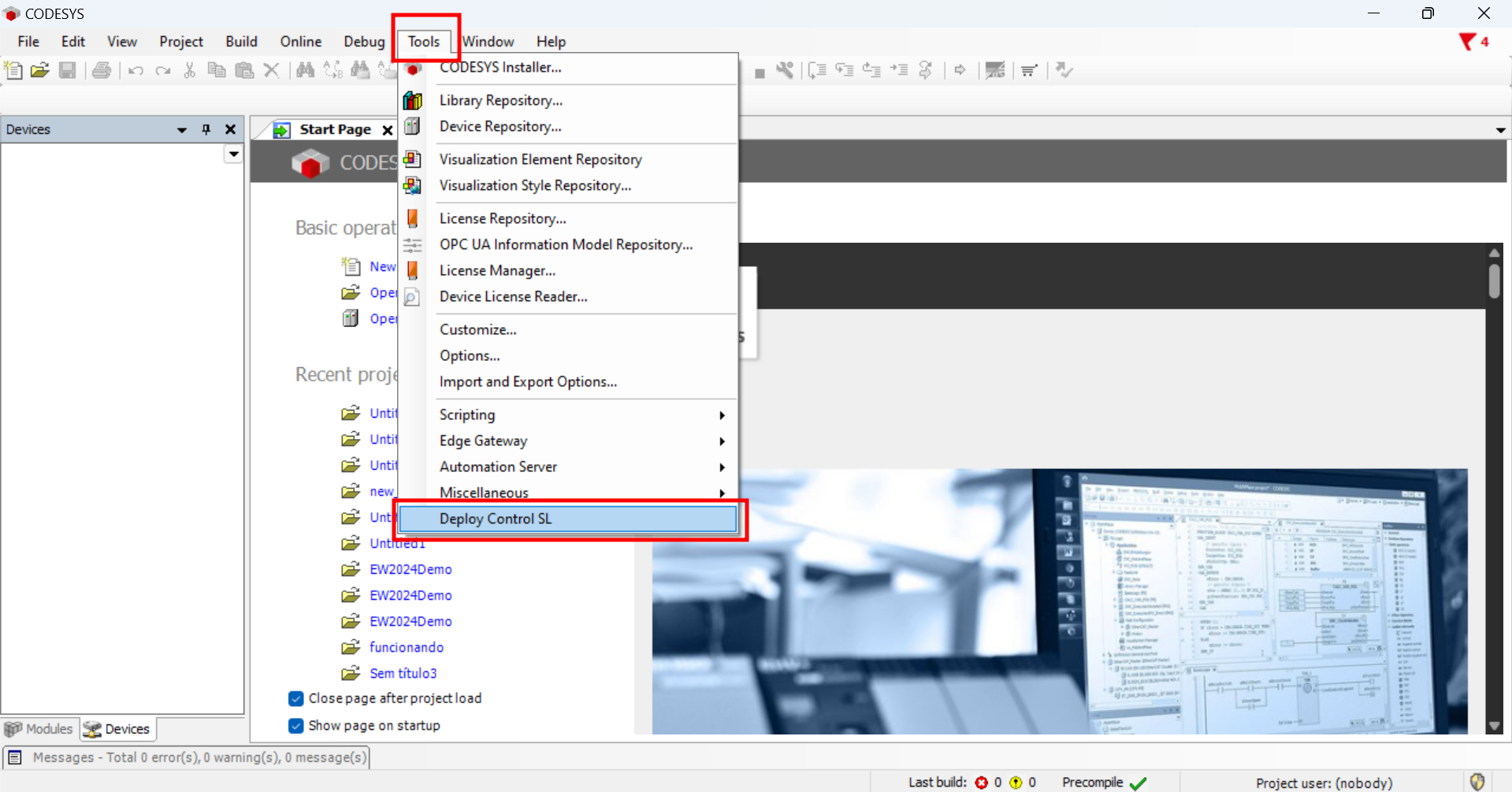Image resolution: width=1512 pixels, height=792 pixels.
Task: Create a new project via toolbar icon
Action: point(13,70)
